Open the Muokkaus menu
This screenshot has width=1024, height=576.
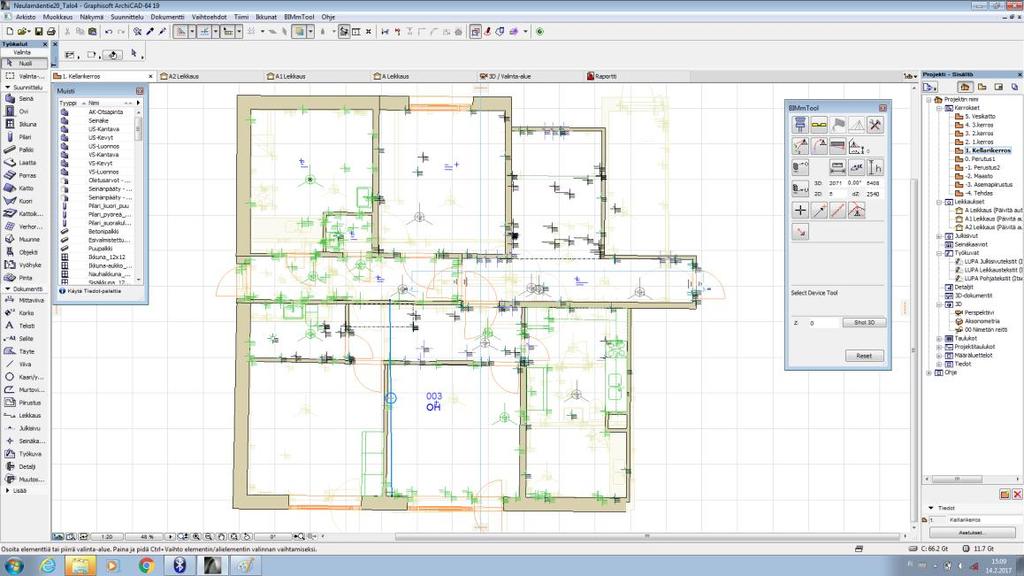57,17
